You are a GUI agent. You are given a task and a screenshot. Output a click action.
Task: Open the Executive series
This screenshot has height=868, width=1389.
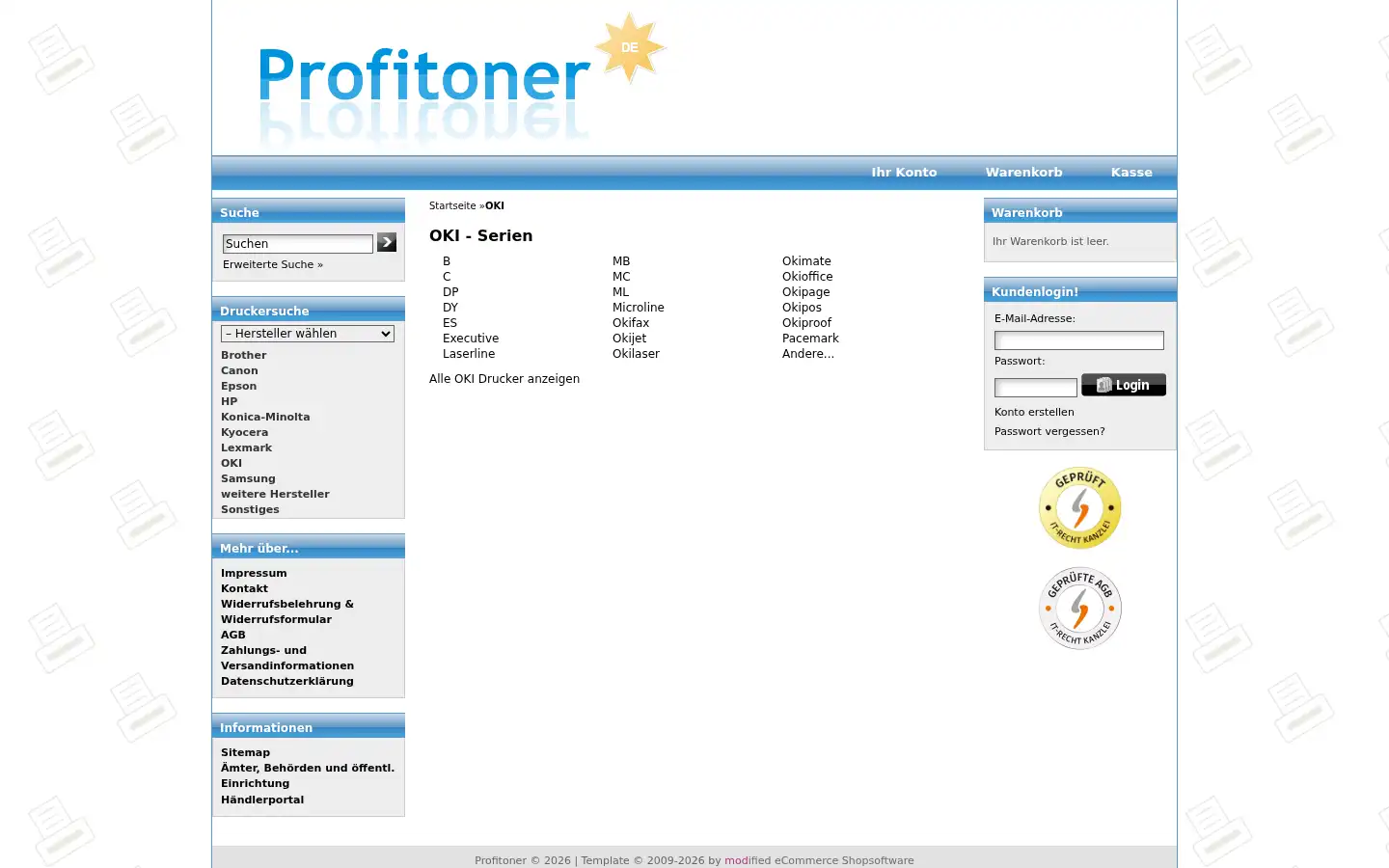(x=471, y=339)
